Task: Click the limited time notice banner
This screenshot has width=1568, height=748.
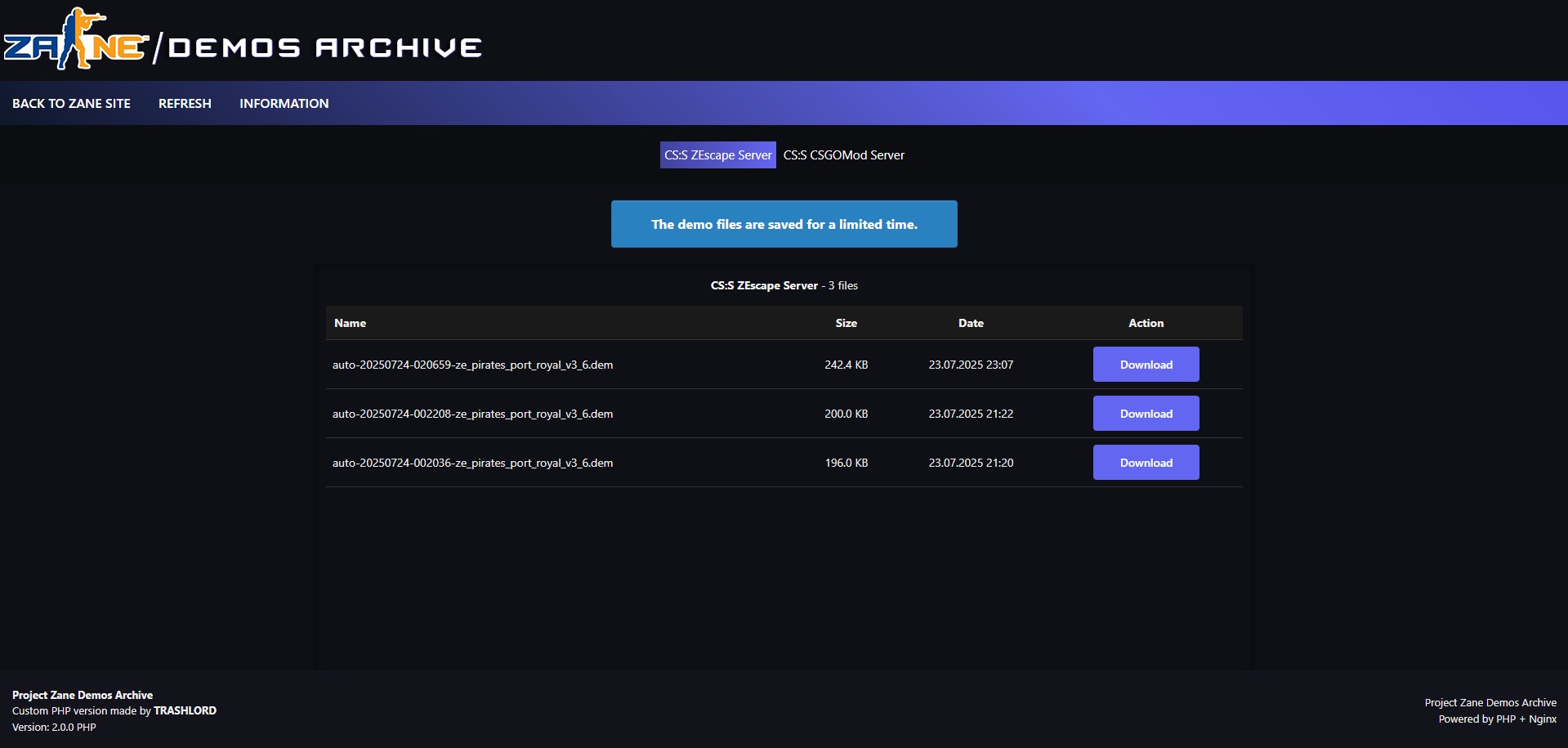Action: 784,223
